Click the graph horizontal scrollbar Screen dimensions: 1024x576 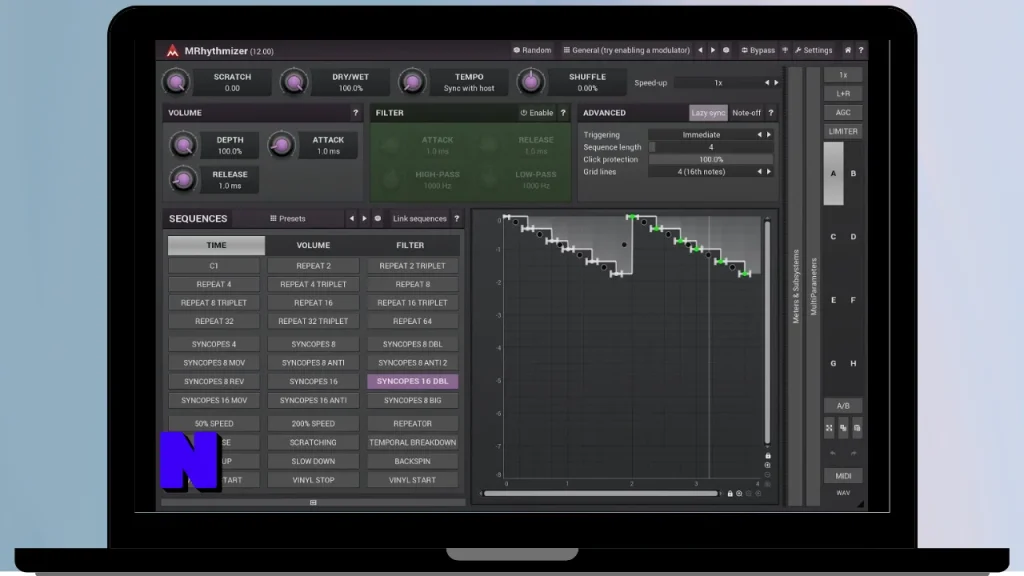(x=601, y=494)
